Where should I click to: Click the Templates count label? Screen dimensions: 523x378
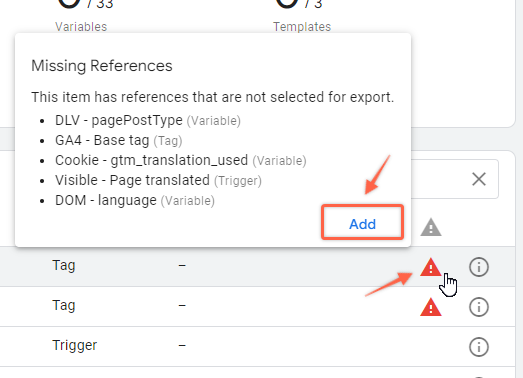tap(302, 27)
